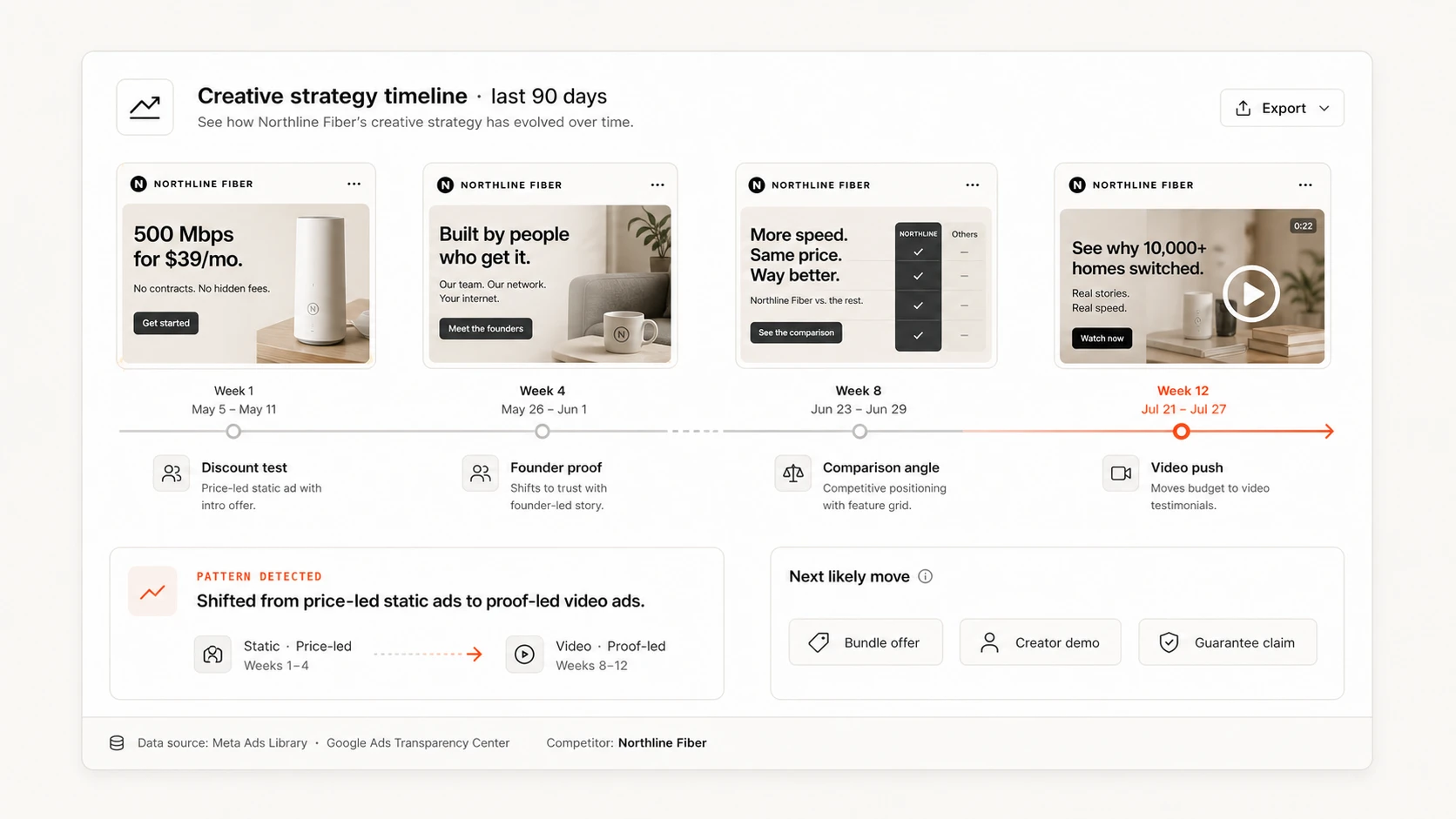
Task: Click the Export upload arrow icon
Action: (1244, 108)
